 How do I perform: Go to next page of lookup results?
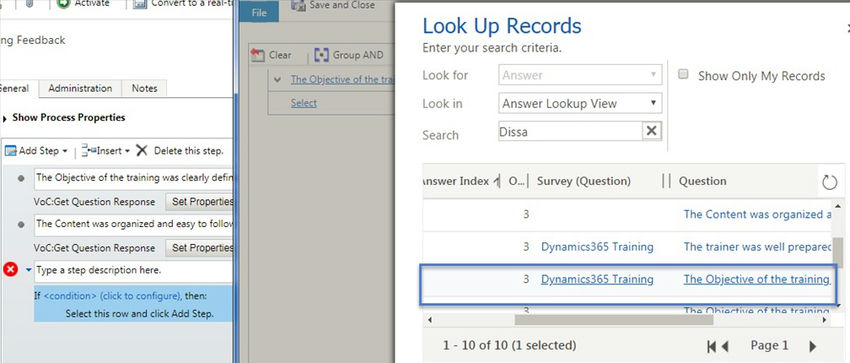pyautogui.click(x=812, y=346)
